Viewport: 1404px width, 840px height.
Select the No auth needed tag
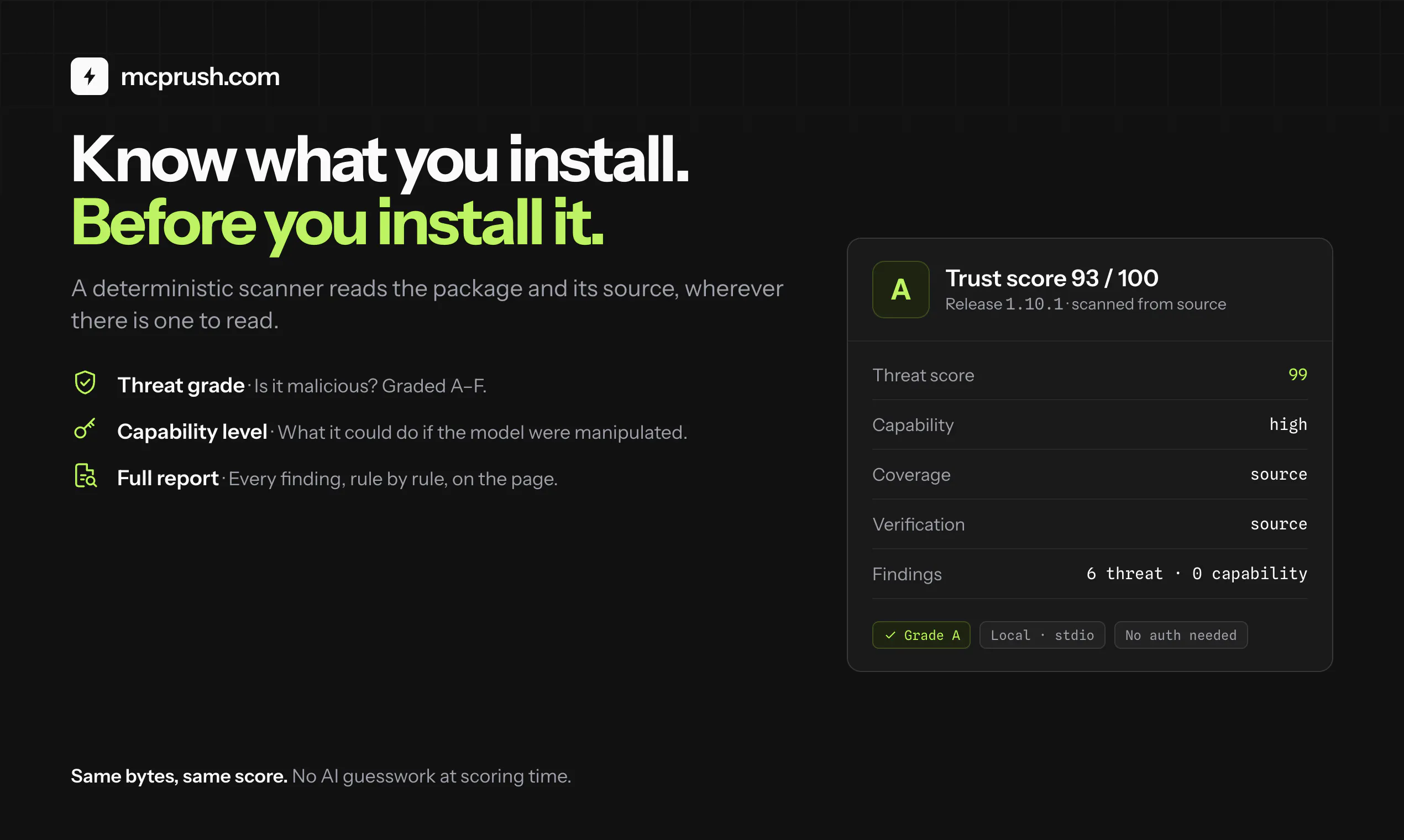coord(1181,635)
